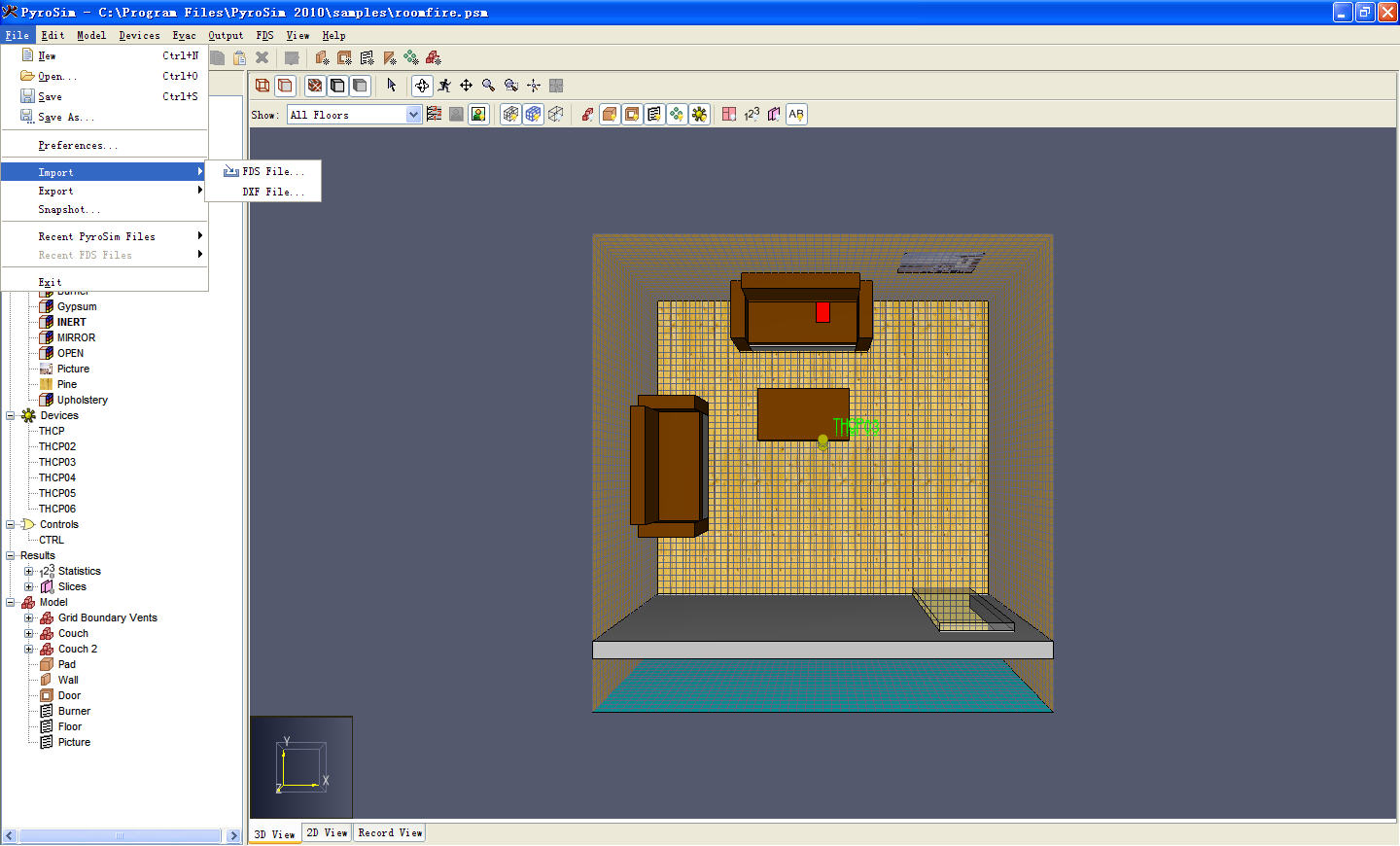This screenshot has width=1400, height=846.
Task: Expand the Grid Boundary Vents group
Action: [x=29, y=617]
